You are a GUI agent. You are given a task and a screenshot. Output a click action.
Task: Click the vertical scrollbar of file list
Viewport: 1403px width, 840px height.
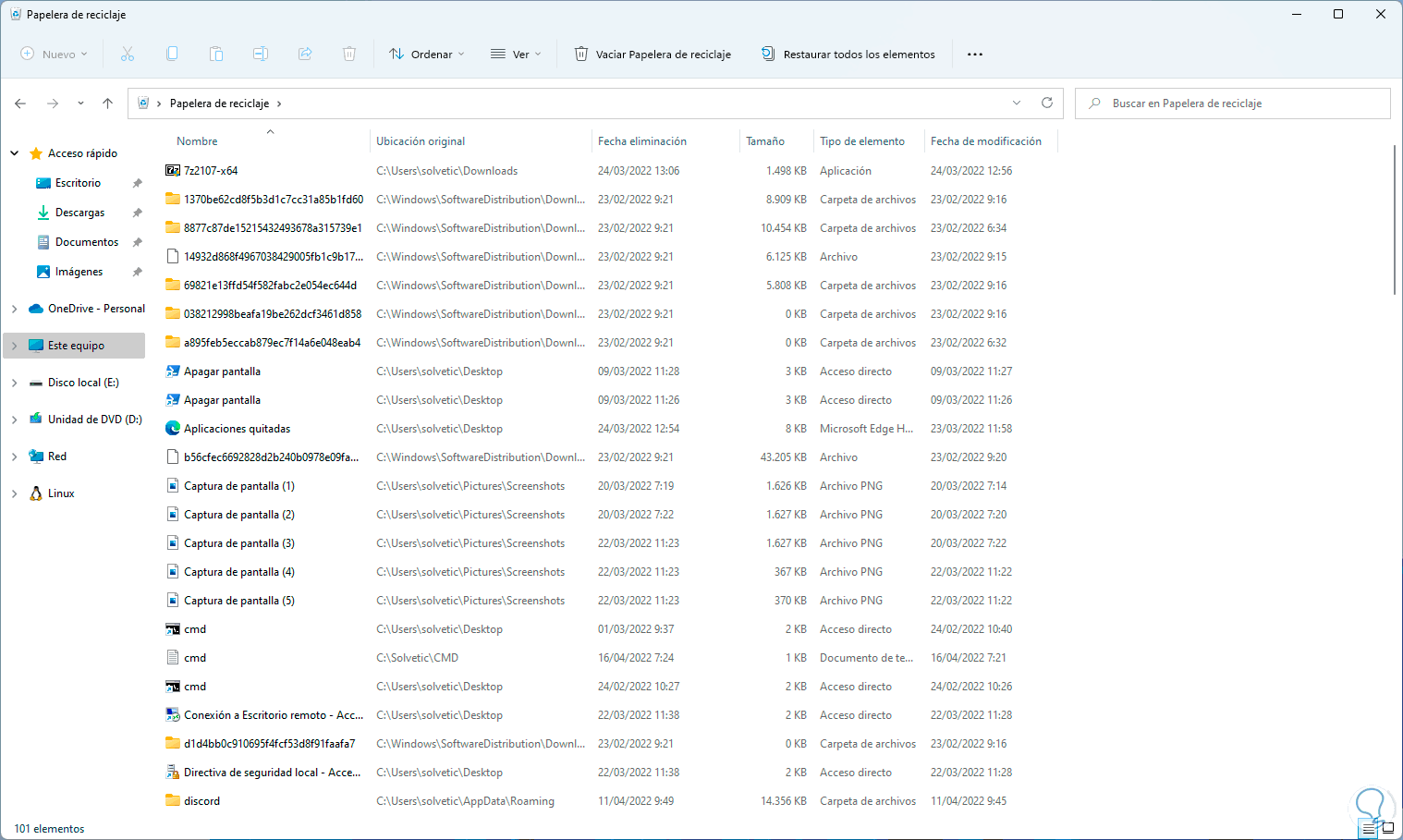(1395, 220)
